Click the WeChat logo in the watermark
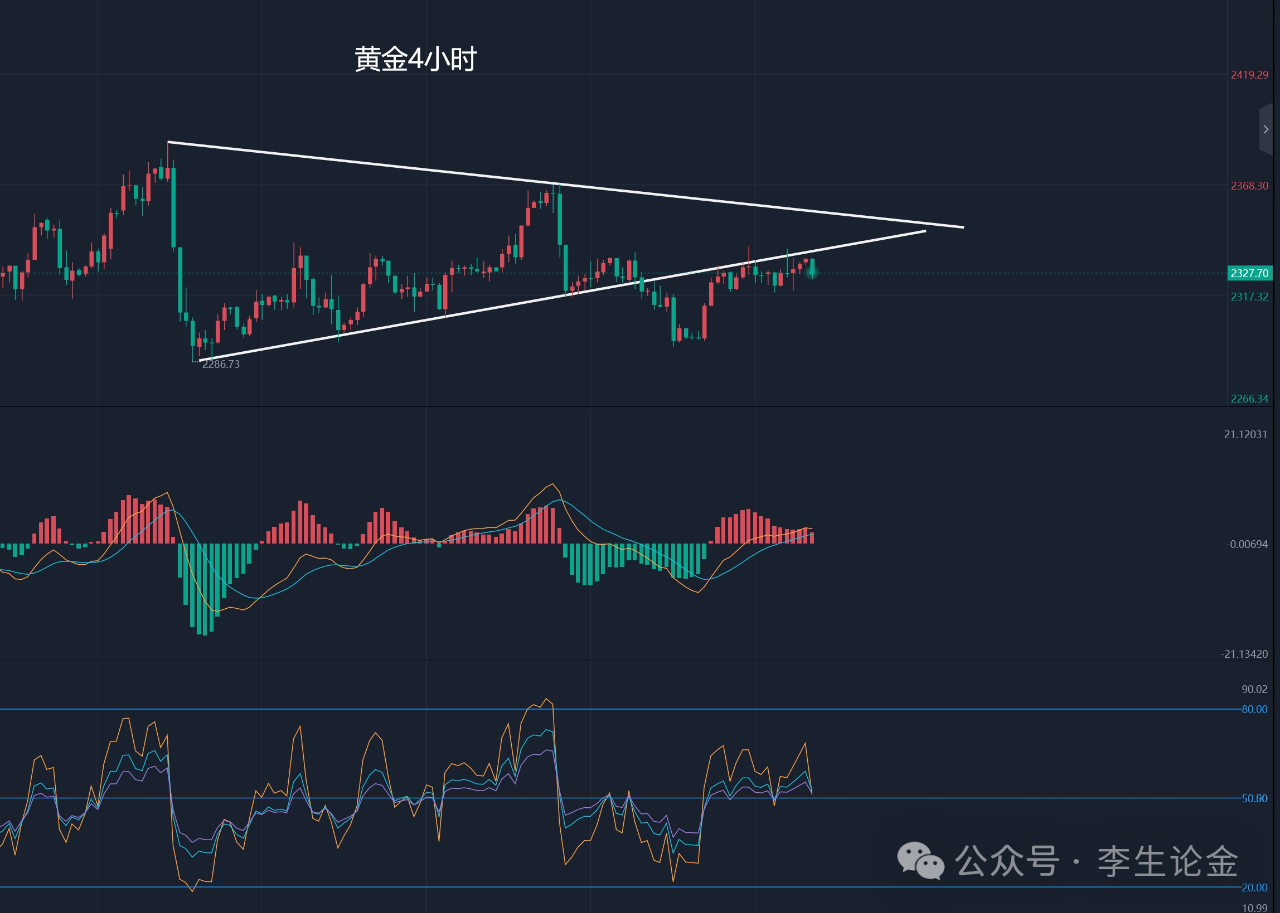The width and height of the screenshot is (1280, 913). (920, 860)
